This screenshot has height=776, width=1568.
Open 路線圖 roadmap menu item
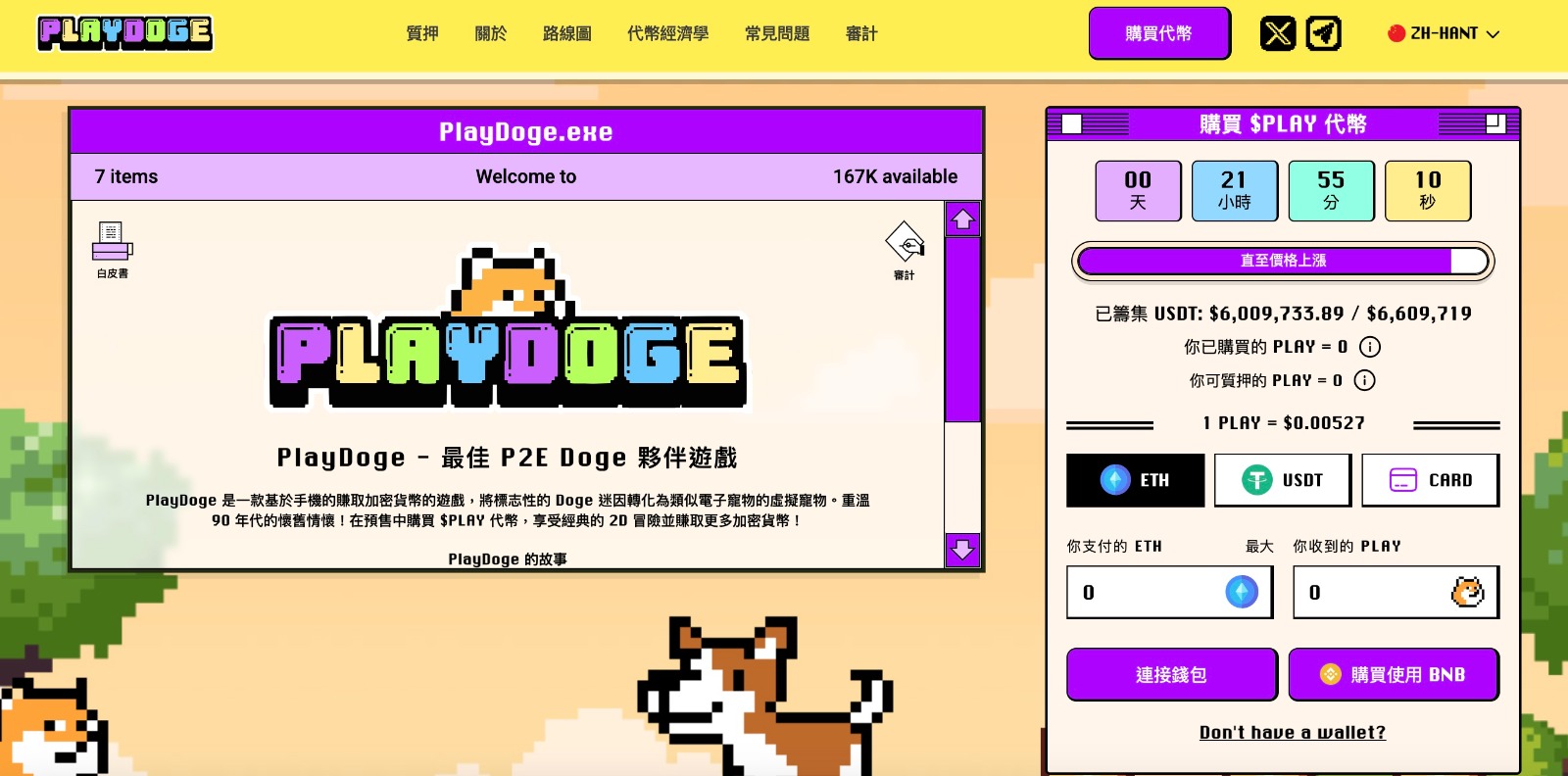coord(567,33)
